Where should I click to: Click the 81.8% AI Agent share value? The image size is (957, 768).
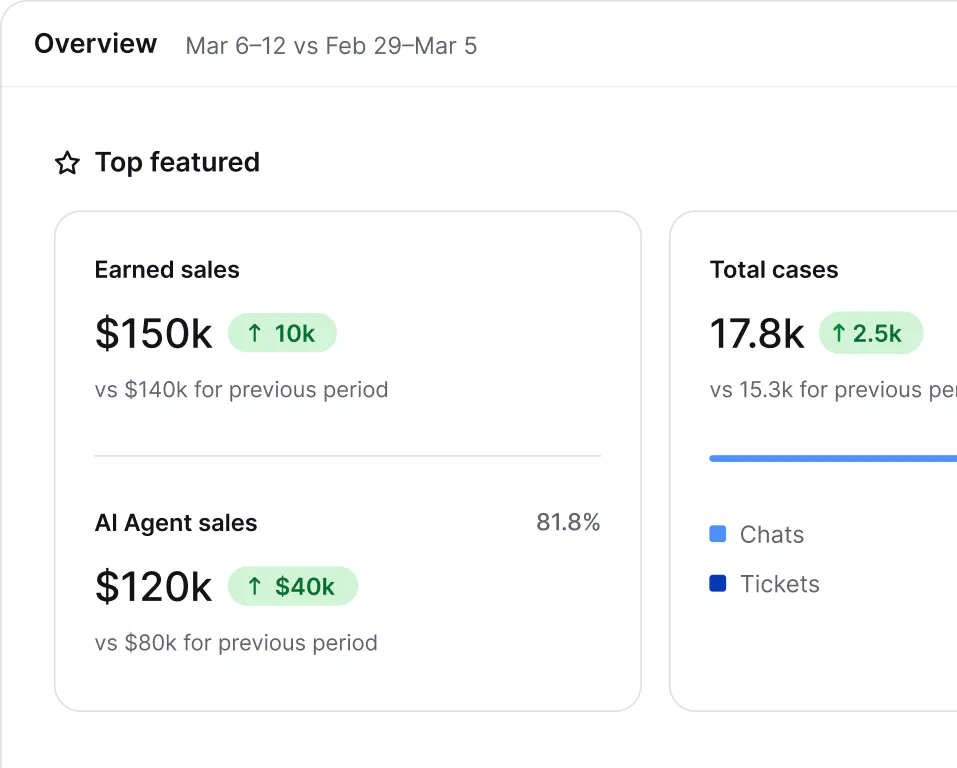[x=568, y=523]
